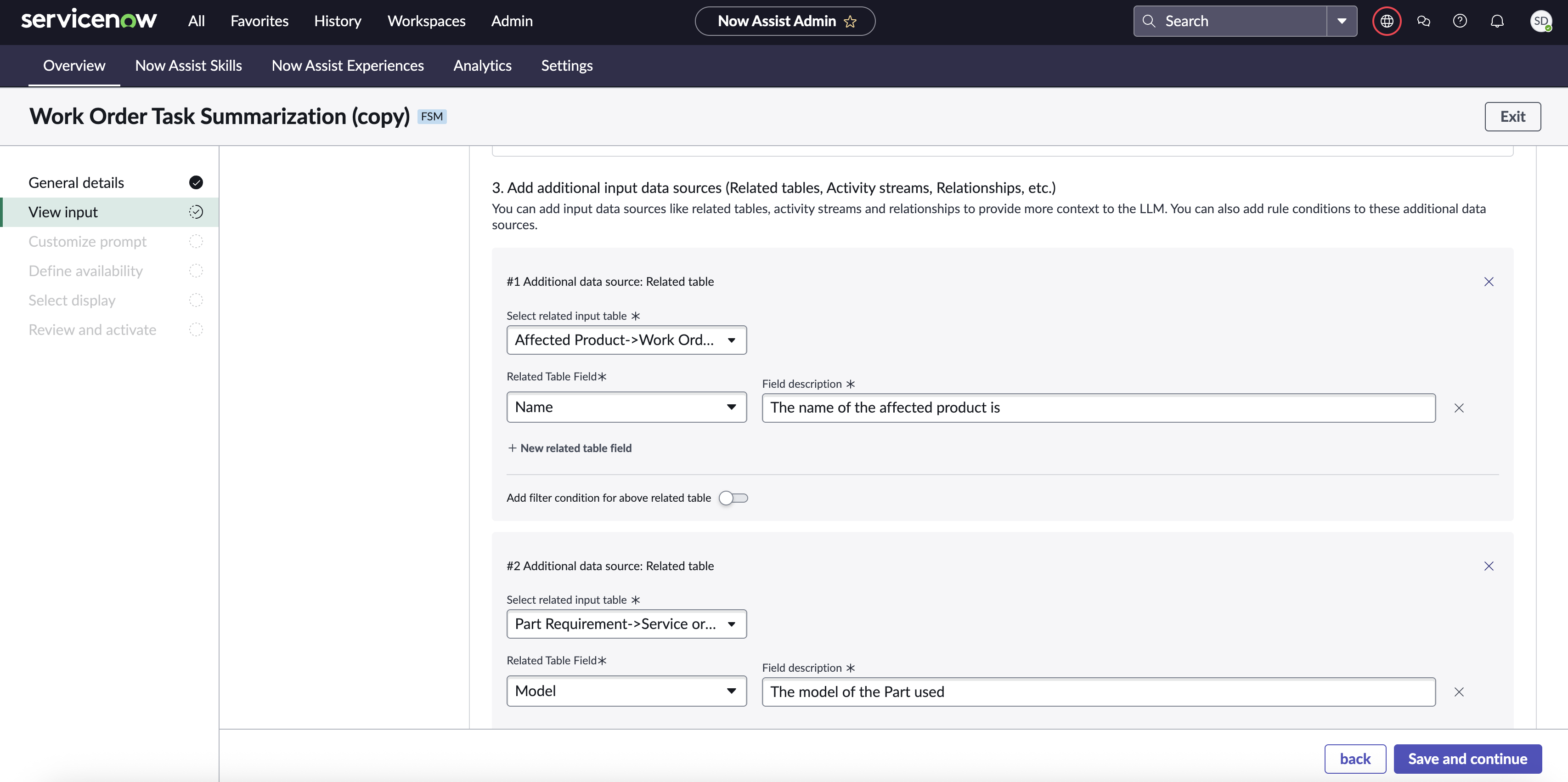Open Affected Product->Work Ord... table dropdown
Screen dimensions: 1568x782
(x=626, y=340)
